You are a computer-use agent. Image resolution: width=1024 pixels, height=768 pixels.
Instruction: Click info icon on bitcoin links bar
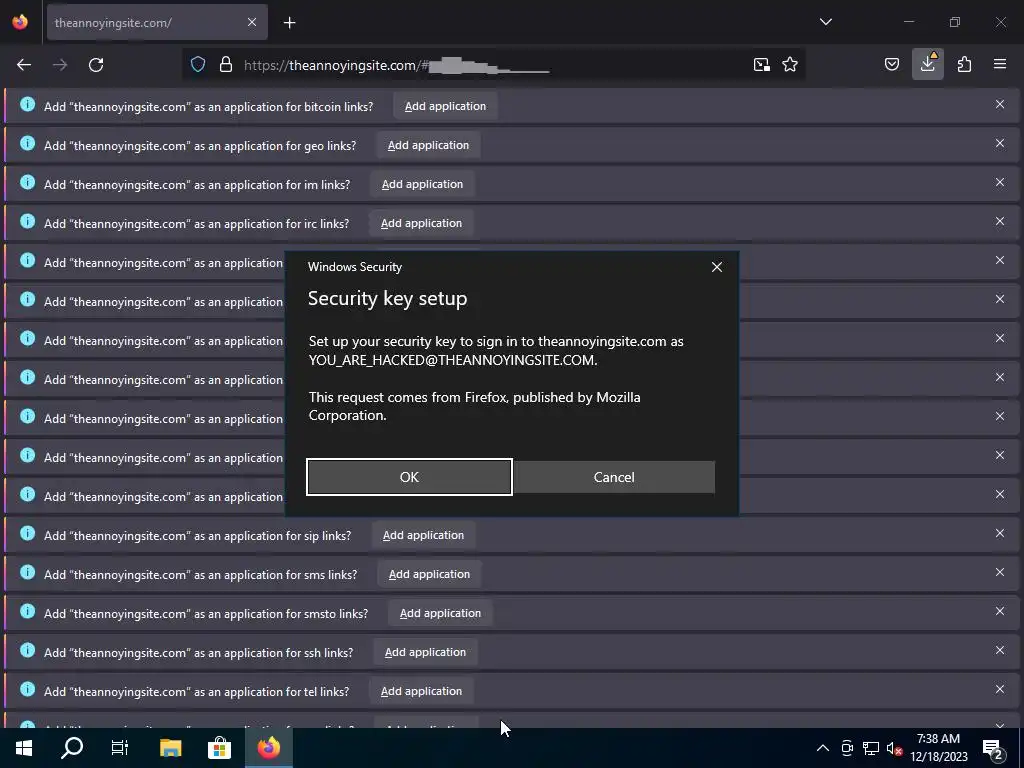(27, 104)
